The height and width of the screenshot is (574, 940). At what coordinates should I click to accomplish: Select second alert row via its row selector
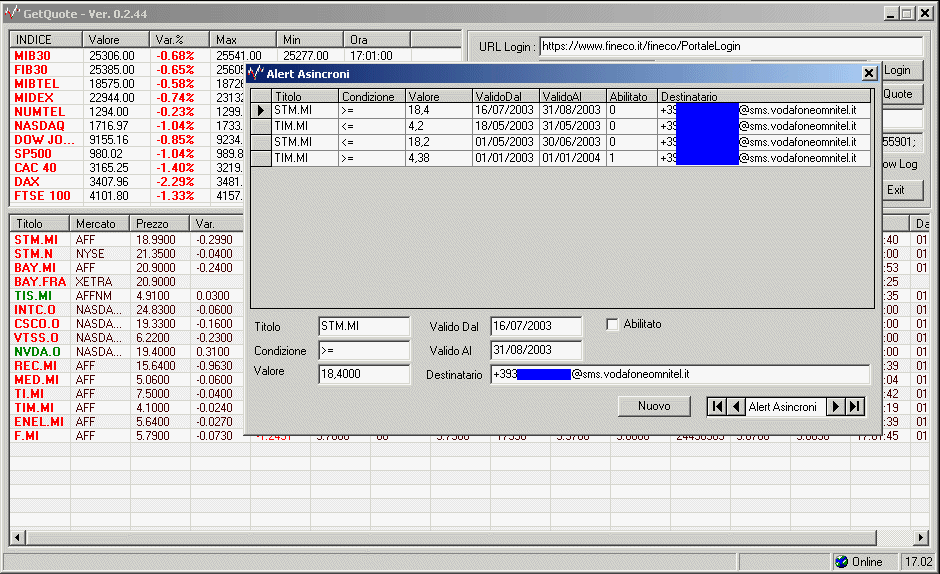260,127
